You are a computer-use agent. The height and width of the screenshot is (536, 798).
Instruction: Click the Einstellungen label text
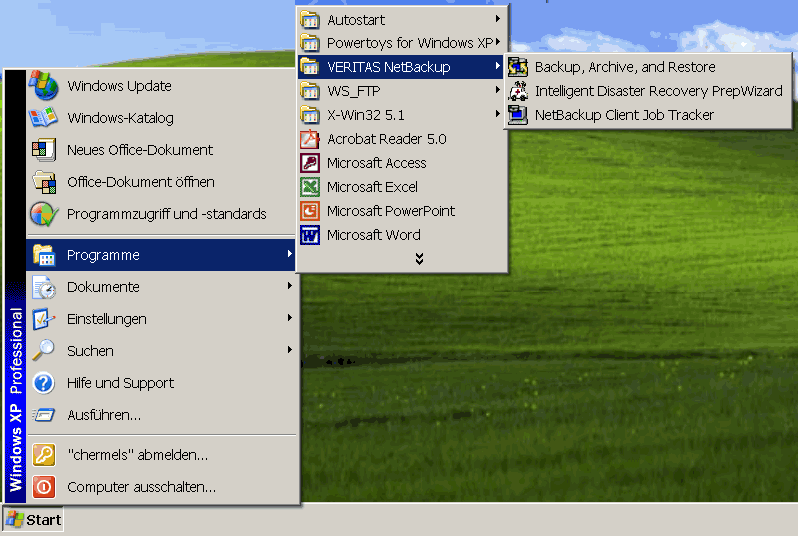pyautogui.click(x=106, y=319)
